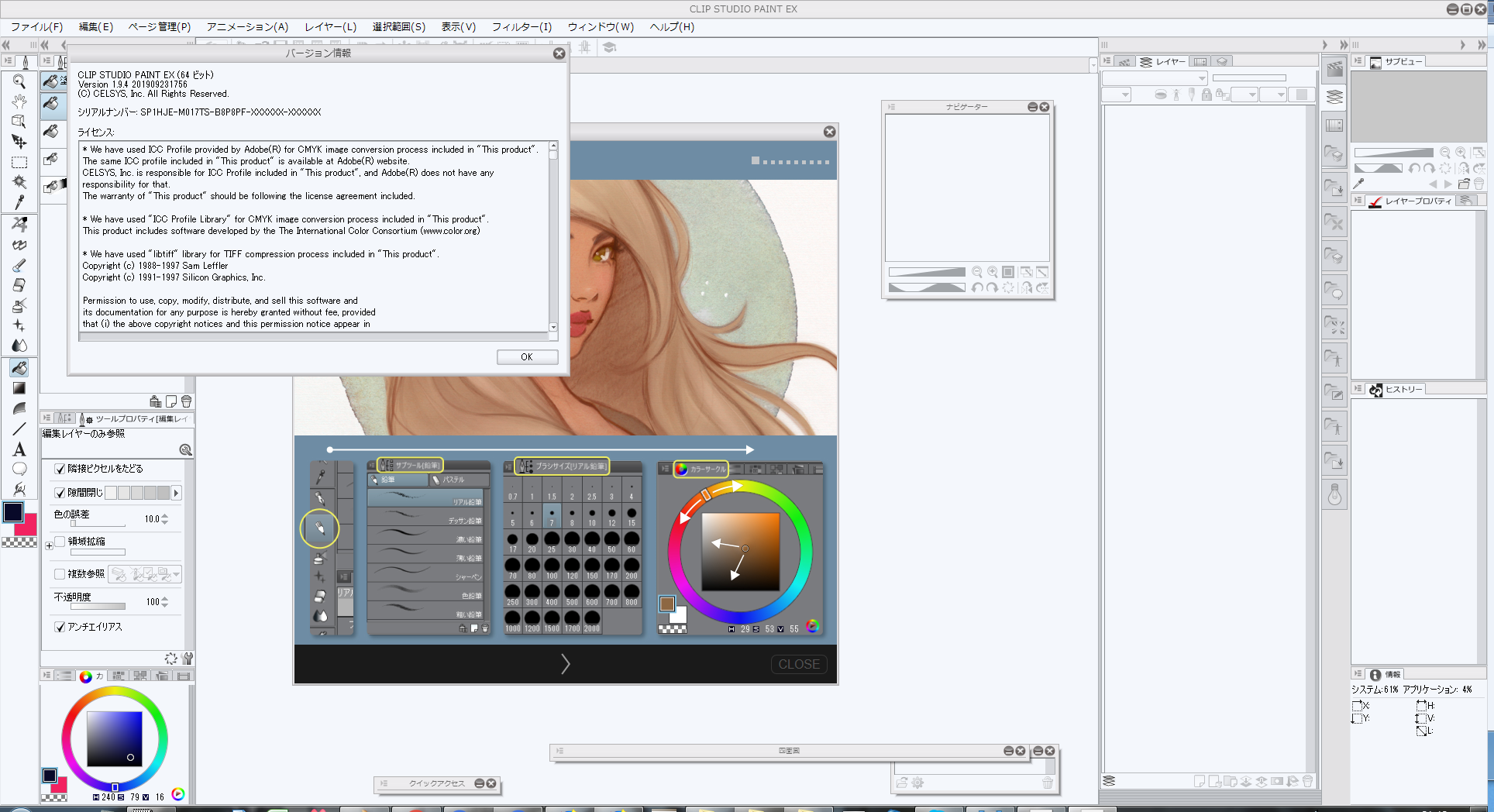Click the main dark navy color swatch
The image size is (1494, 812).
[13, 511]
